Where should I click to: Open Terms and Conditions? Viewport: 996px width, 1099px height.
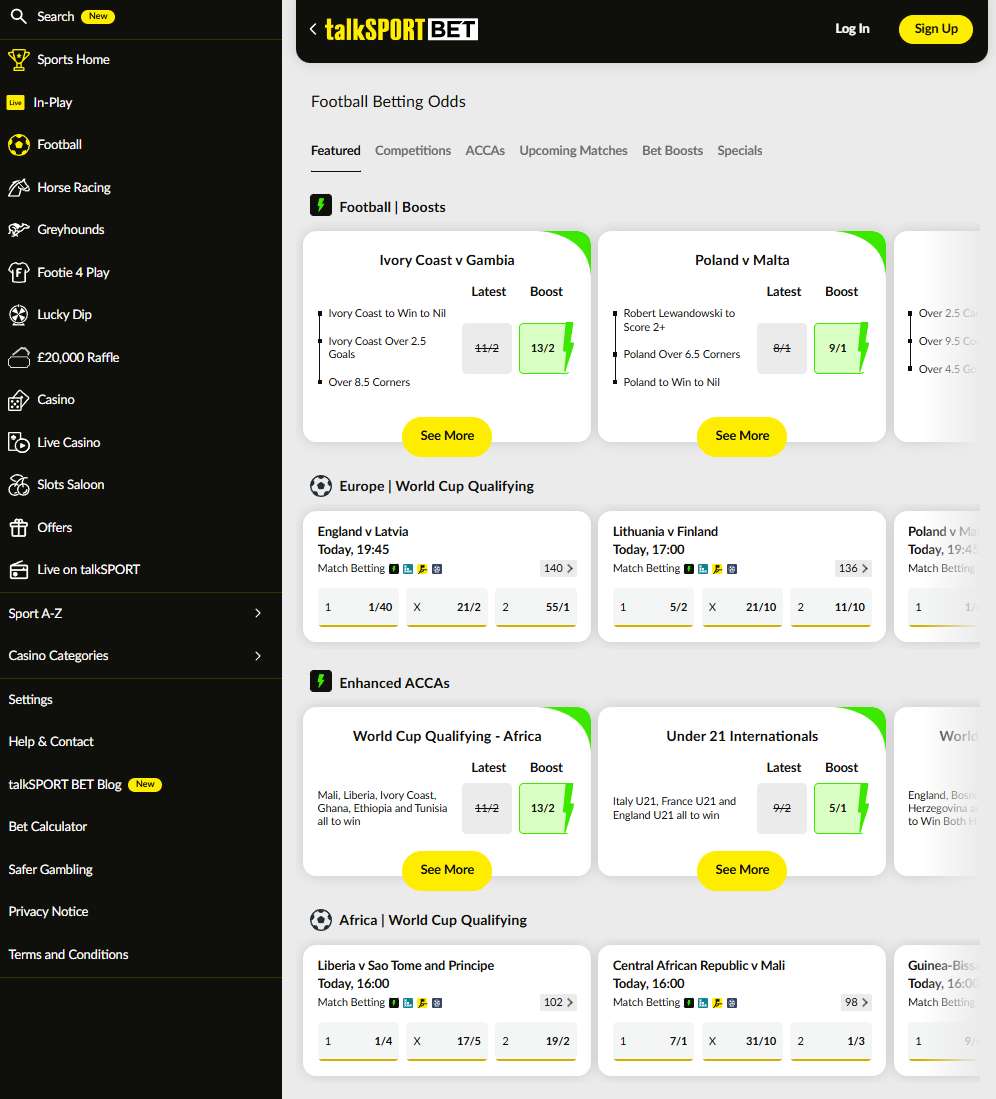coord(68,954)
